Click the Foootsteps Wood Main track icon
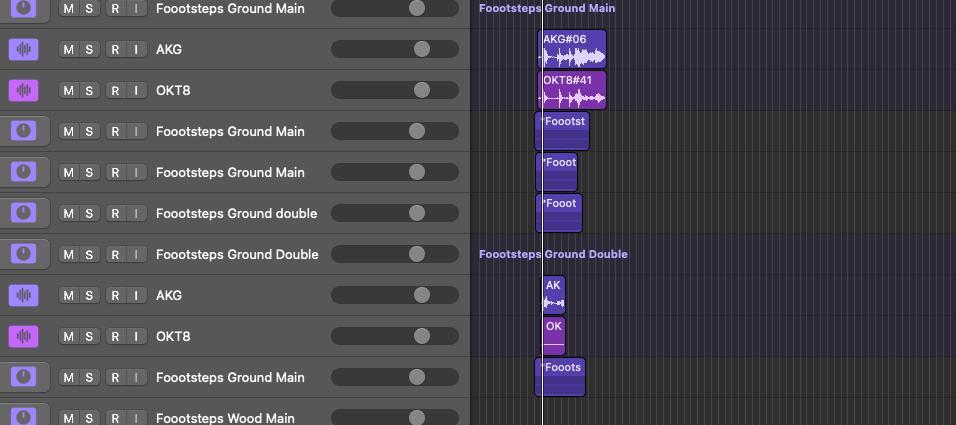Image resolution: width=956 pixels, height=425 pixels. click(x=23, y=417)
